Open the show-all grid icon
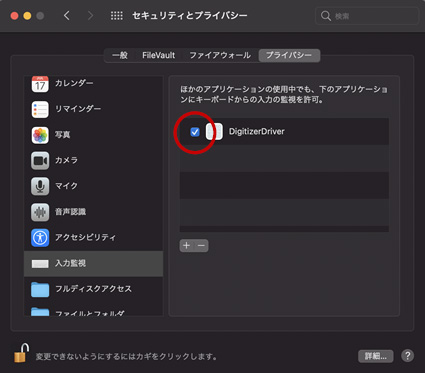This screenshot has height=373, width=425. pyautogui.click(x=117, y=16)
